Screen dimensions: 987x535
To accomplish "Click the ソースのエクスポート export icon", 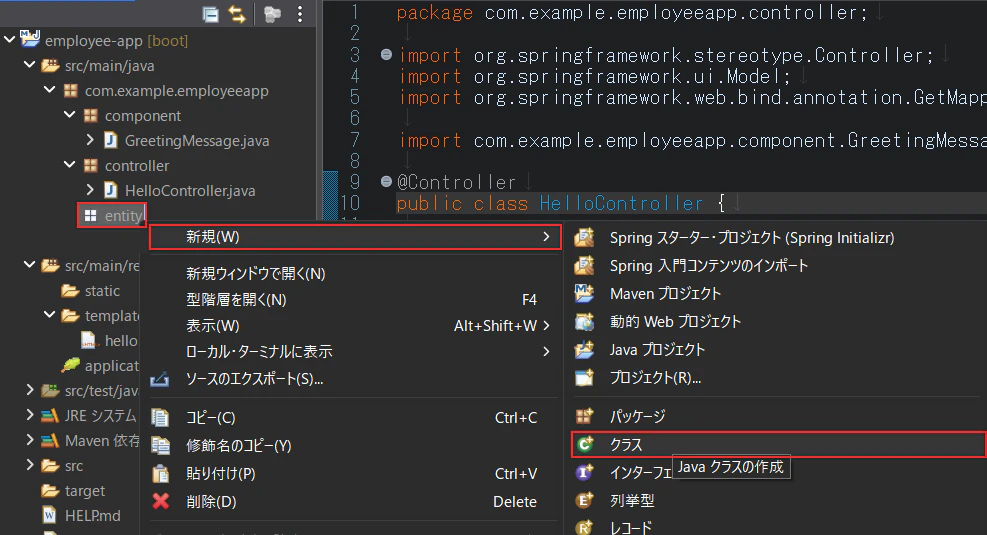I will point(159,379).
